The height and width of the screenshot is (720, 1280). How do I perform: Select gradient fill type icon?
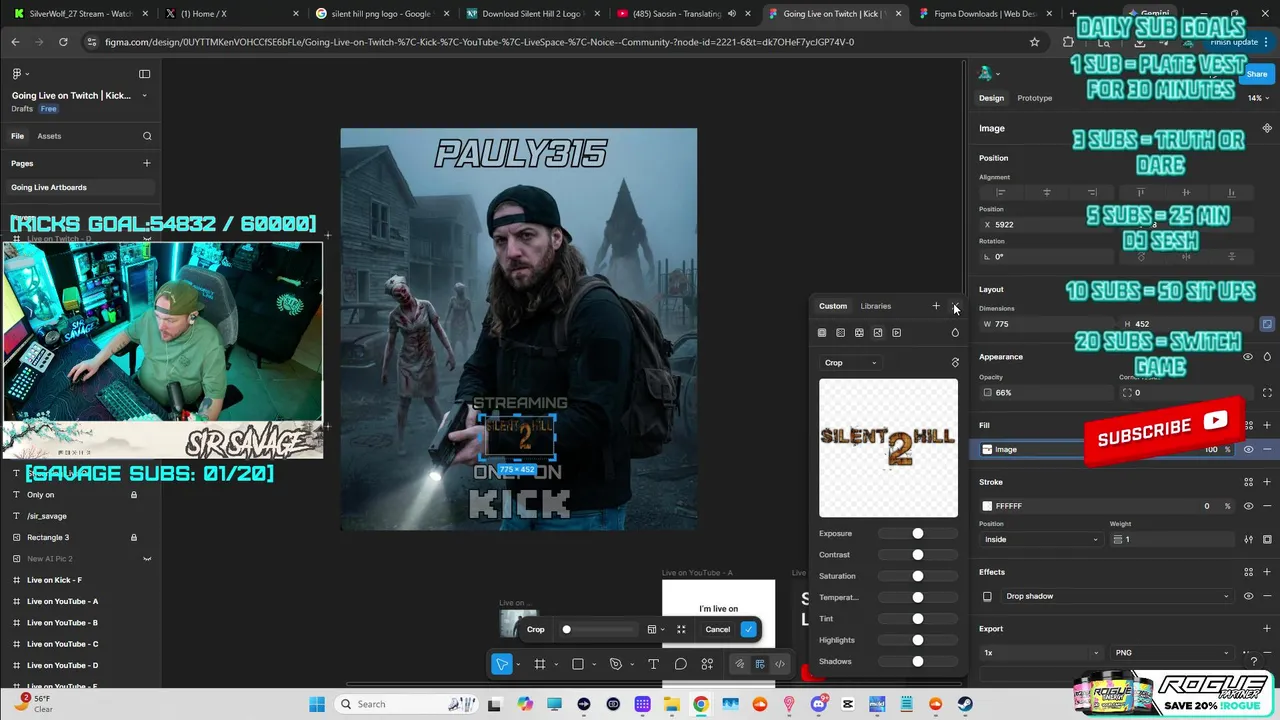point(840,333)
